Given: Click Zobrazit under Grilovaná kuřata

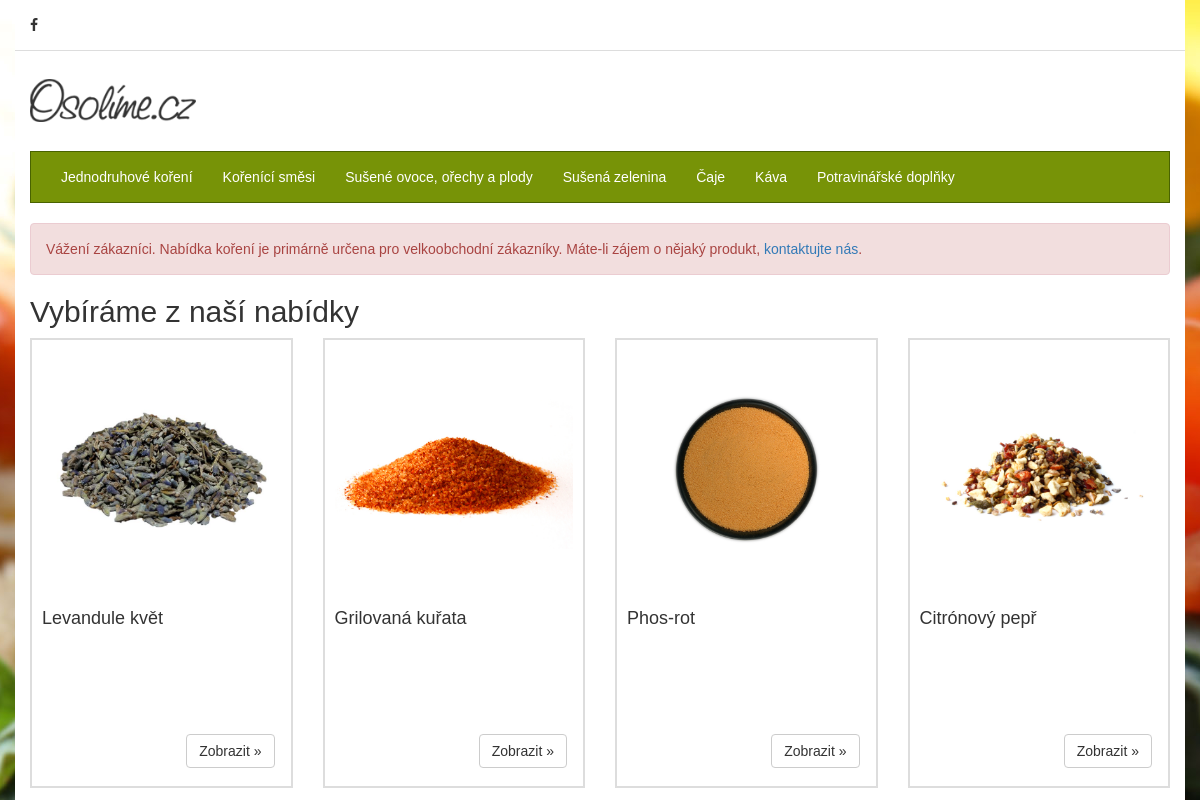Looking at the screenshot, I should coord(523,751).
